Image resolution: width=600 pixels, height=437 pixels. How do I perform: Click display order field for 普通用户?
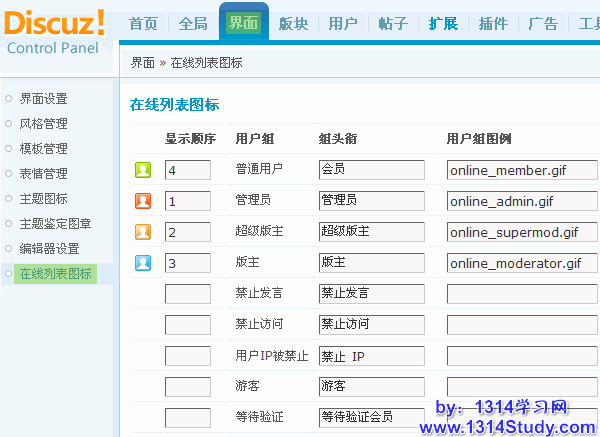187,170
